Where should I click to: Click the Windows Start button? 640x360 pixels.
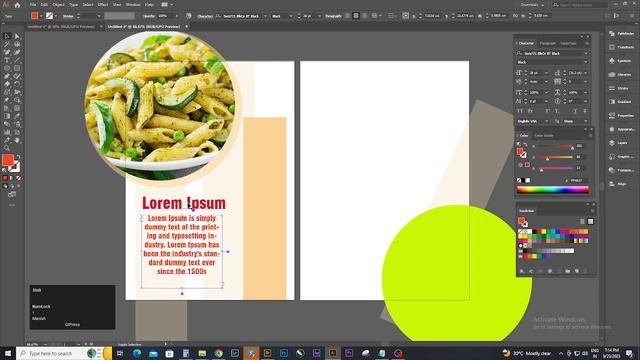click(x=8, y=353)
